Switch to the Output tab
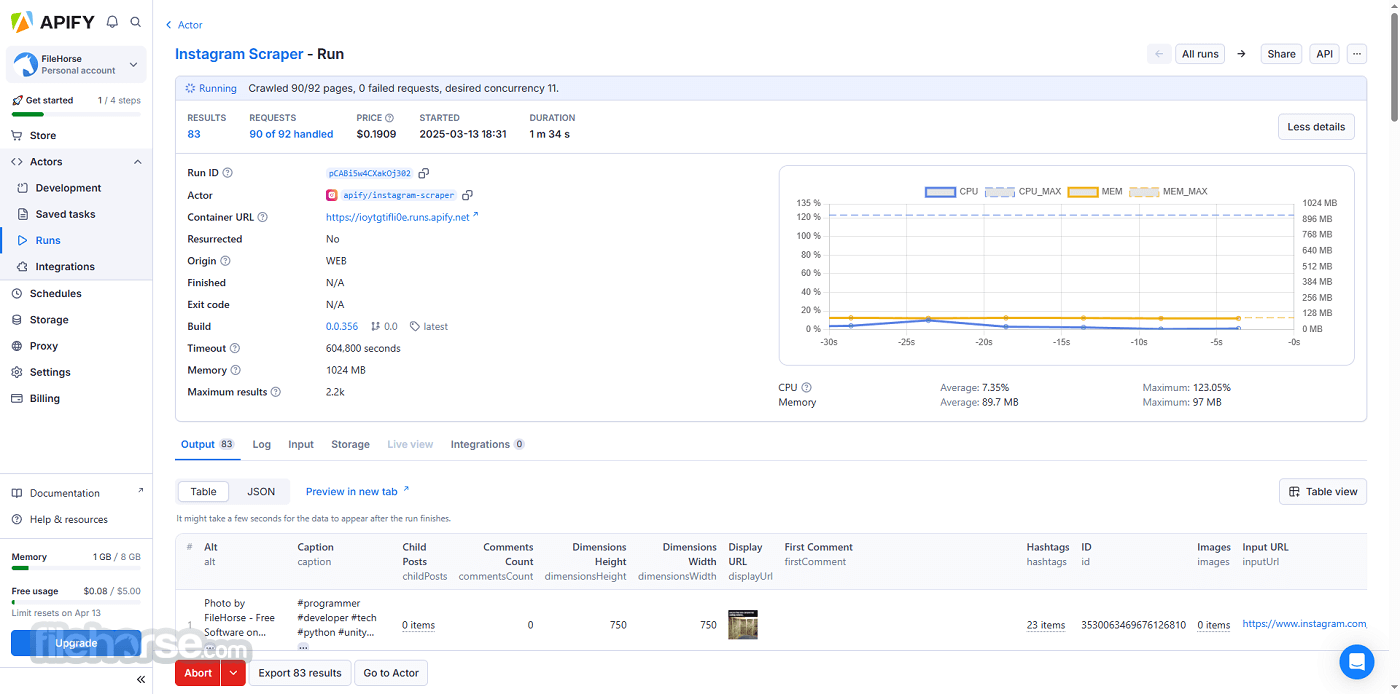 (x=207, y=444)
